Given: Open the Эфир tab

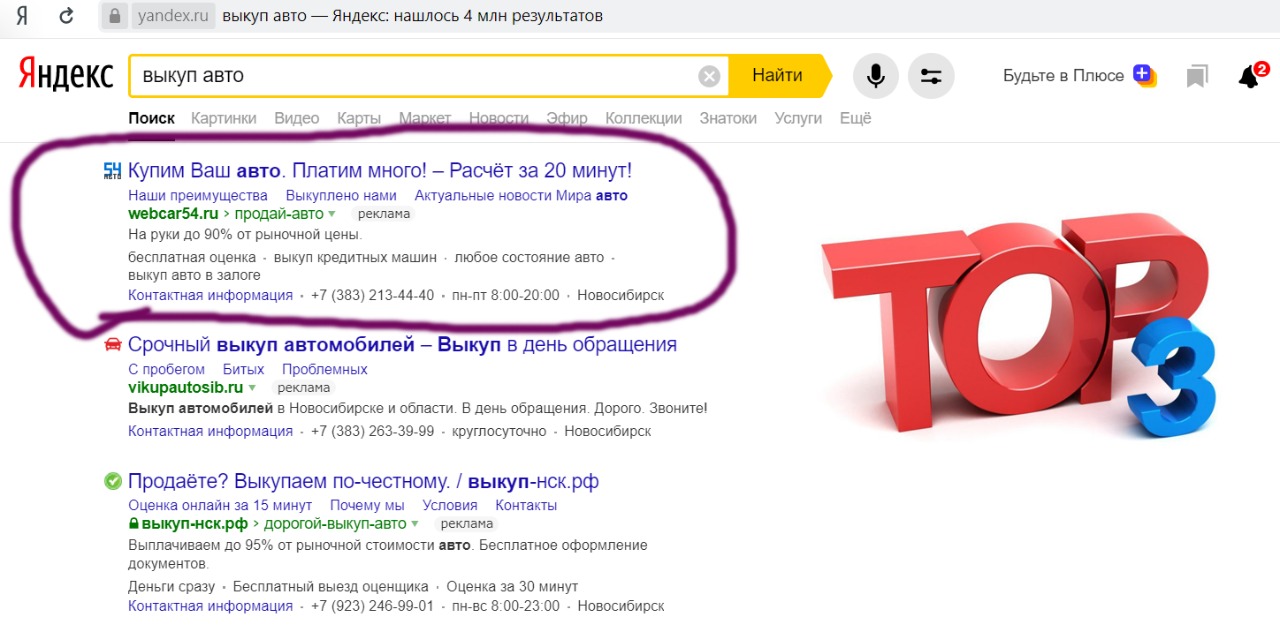Looking at the screenshot, I should tap(567, 118).
